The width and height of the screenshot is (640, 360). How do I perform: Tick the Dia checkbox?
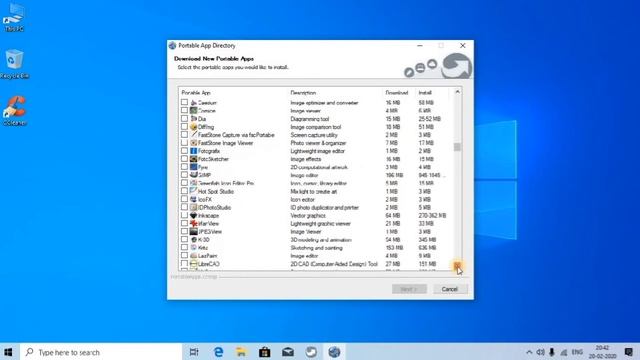click(x=184, y=119)
